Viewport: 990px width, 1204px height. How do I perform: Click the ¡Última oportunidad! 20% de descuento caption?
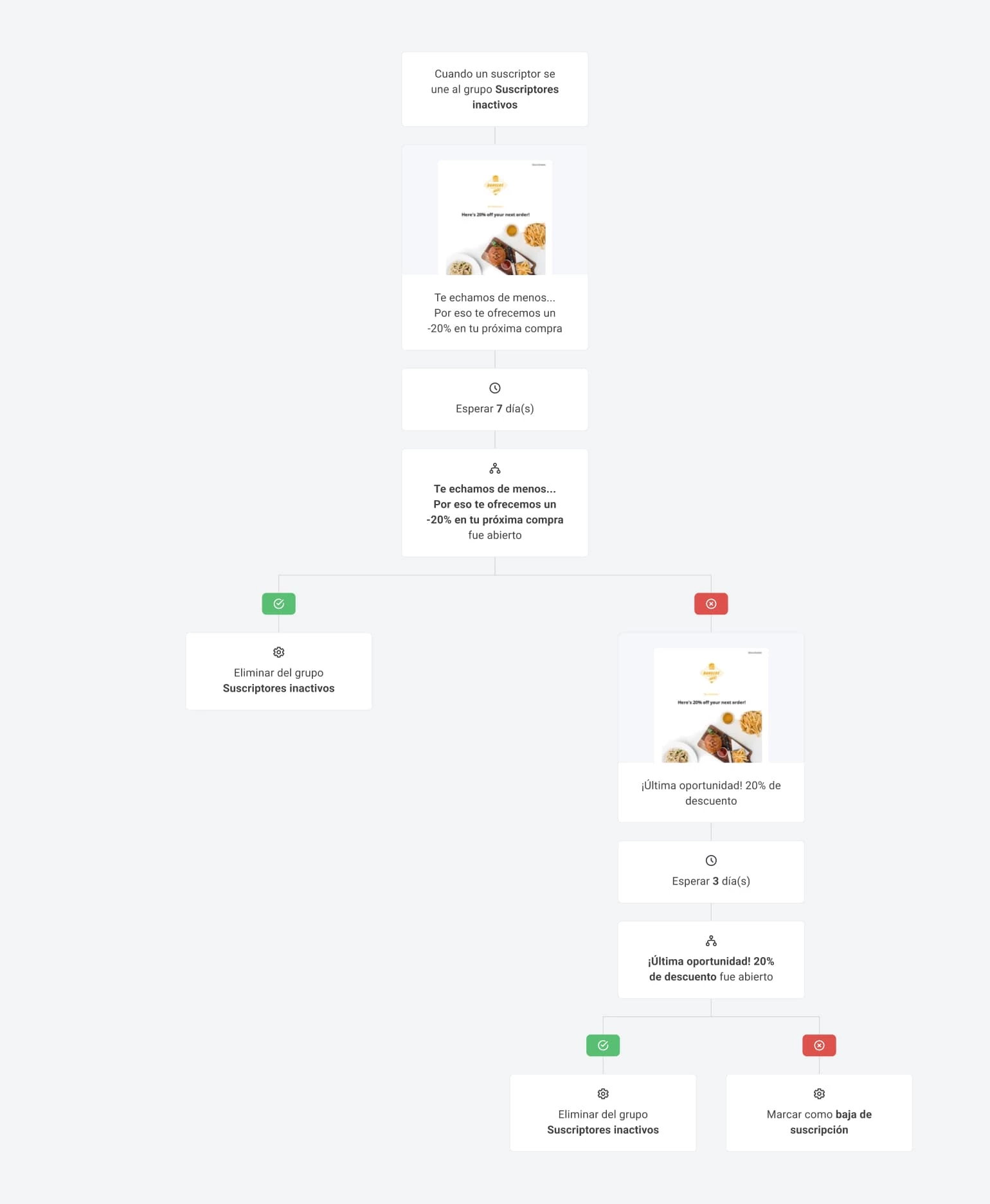pos(710,793)
